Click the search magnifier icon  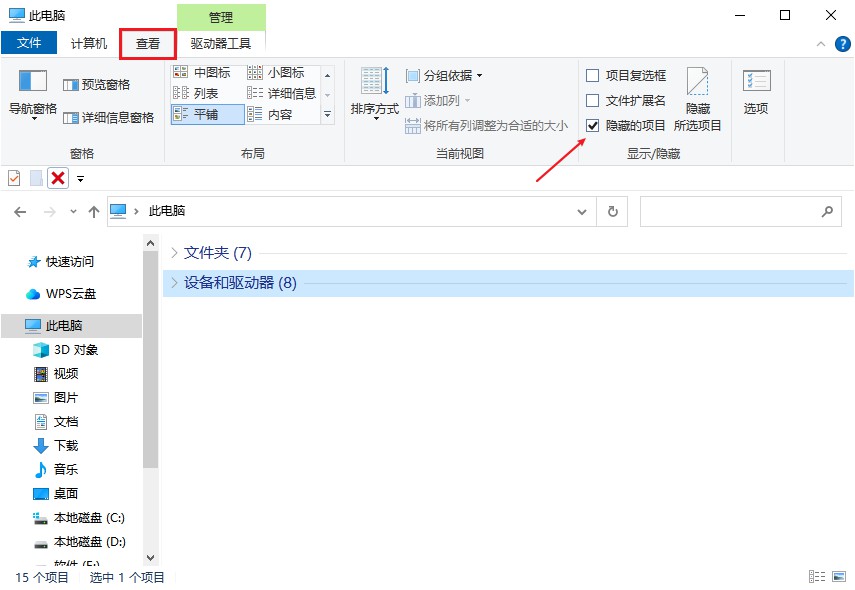827,211
